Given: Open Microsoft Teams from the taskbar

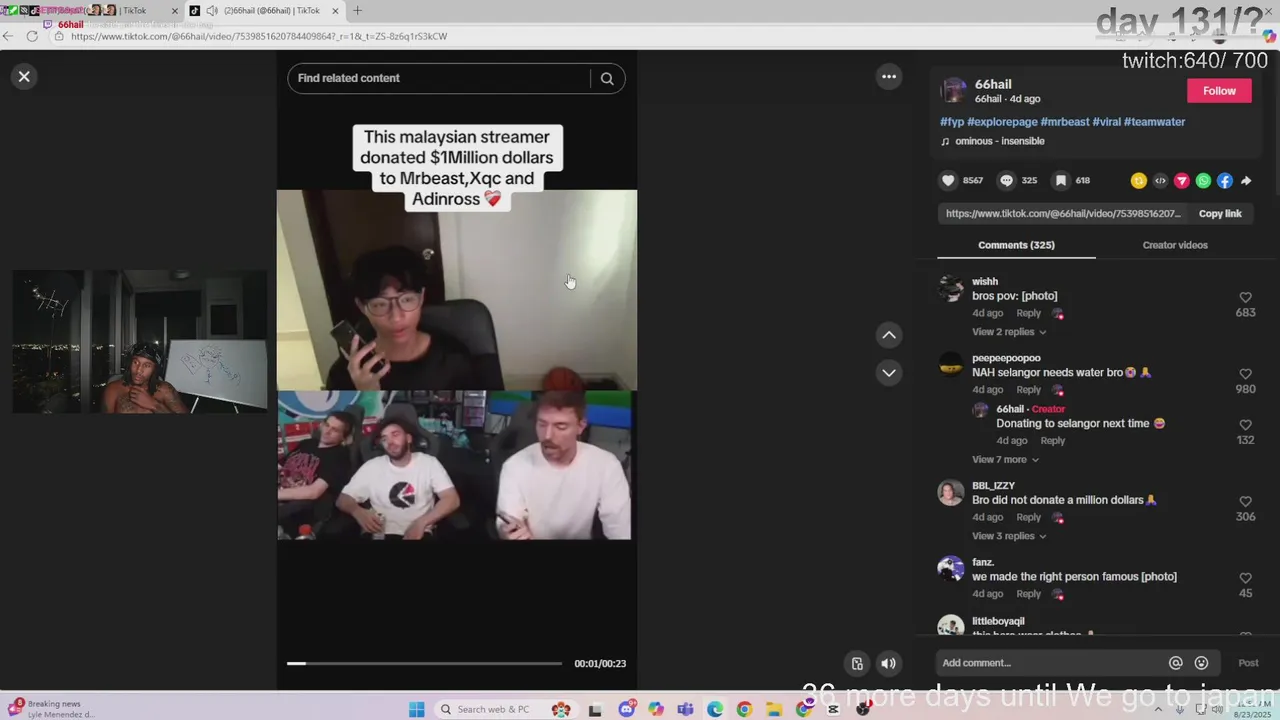Looking at the screenshot, I should pyautogui.click(x=685, y=710).
